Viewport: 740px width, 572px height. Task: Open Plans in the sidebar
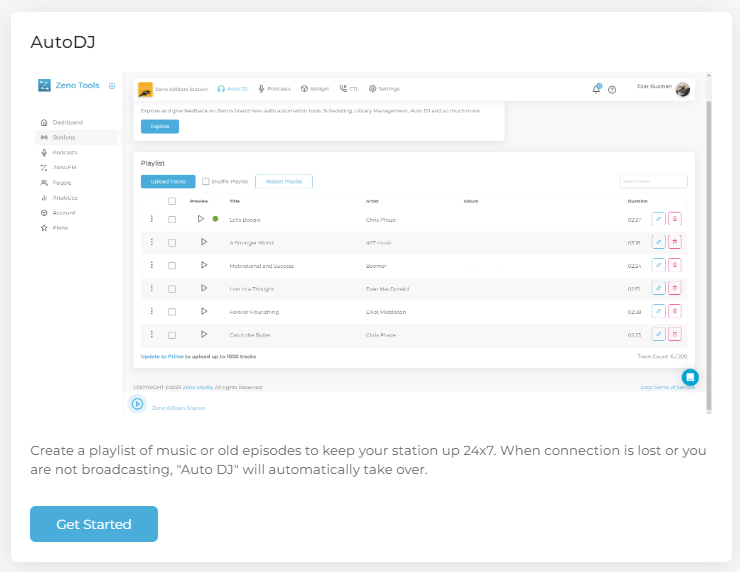coord(54,228)
